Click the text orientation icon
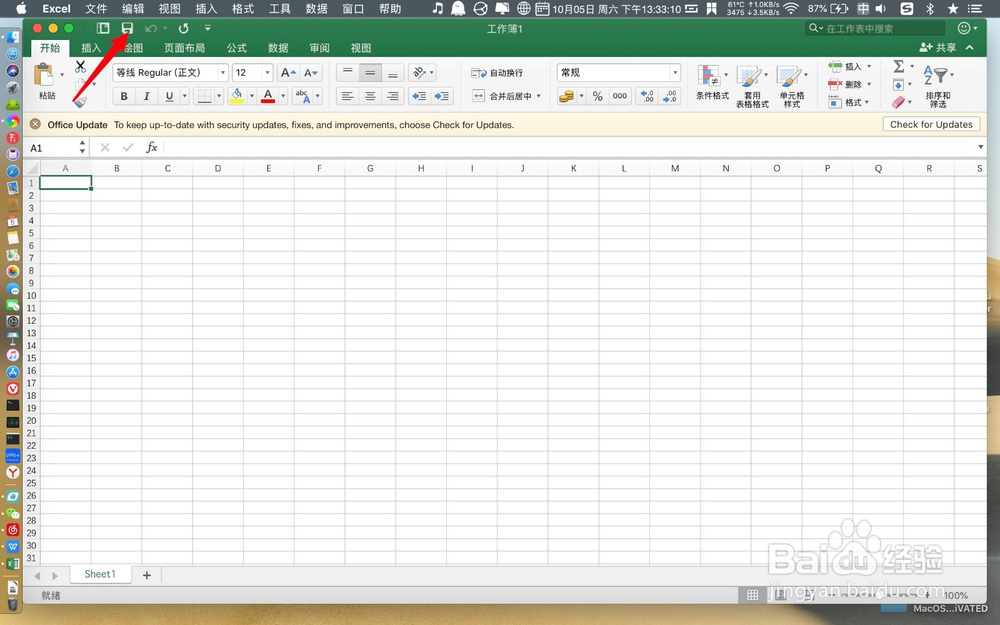The image size is (1000, 625). coord(419,73)
